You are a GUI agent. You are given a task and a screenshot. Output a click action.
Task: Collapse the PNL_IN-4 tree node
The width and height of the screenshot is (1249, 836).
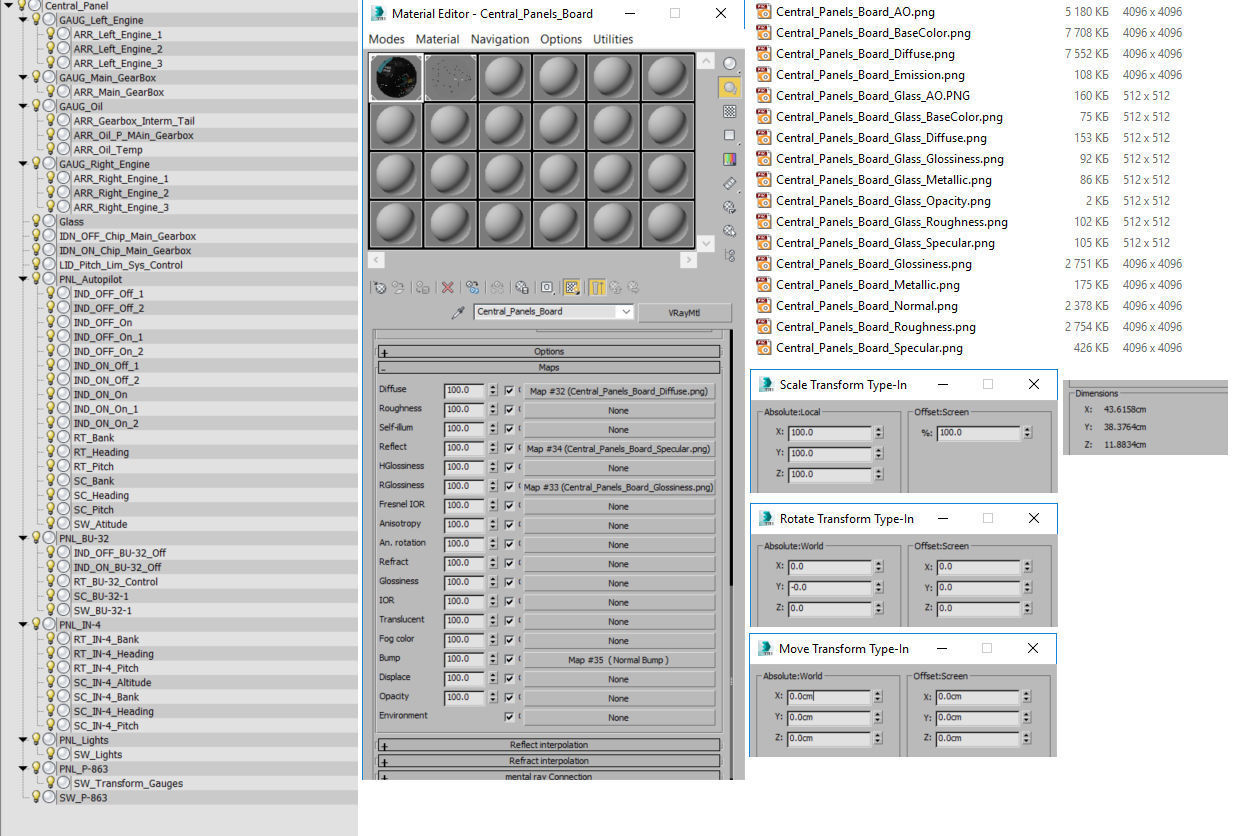tap(24, 624)
